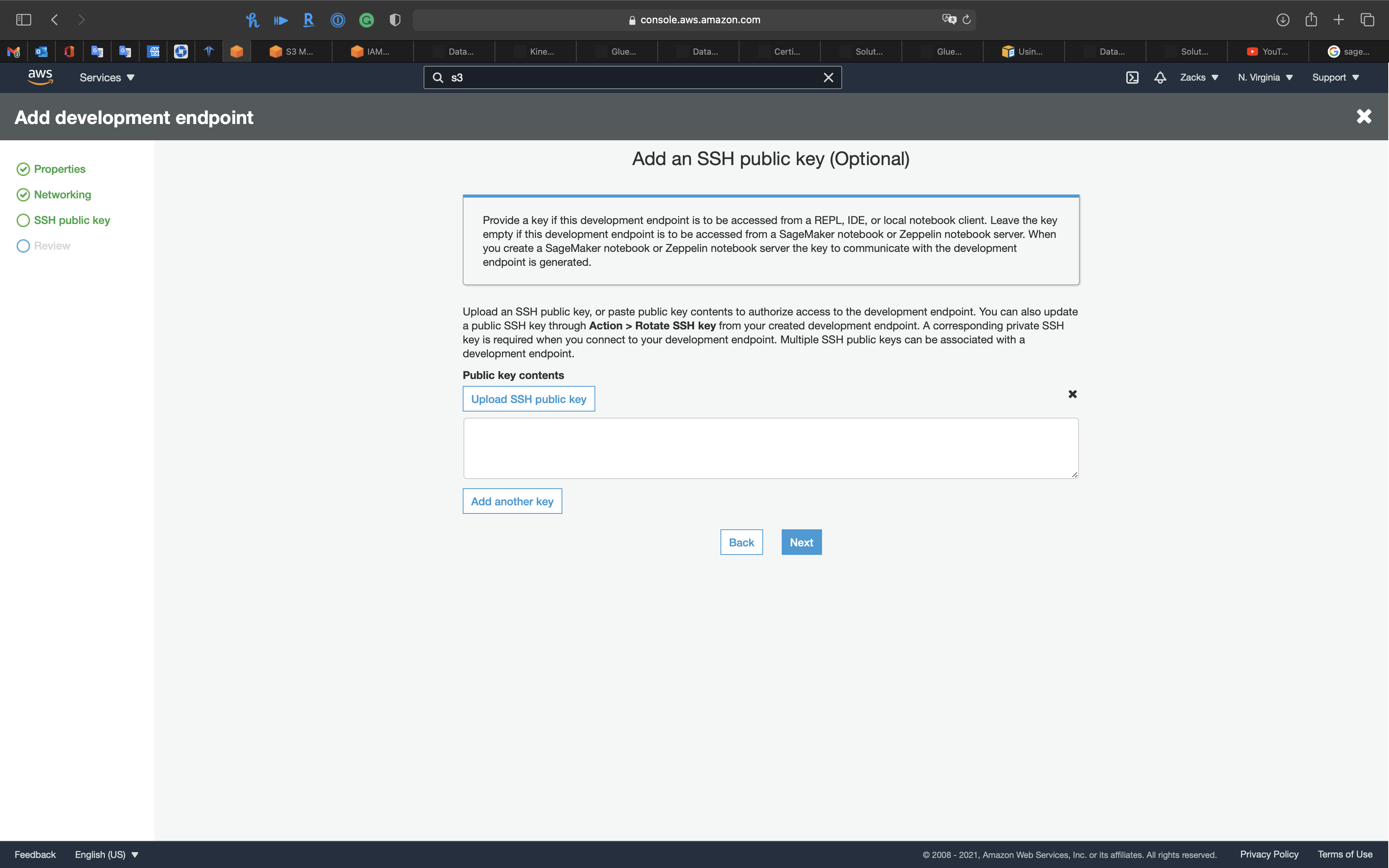This screenshot has width=1389, height=868.
Task: Open the N. Virginia region dropdown
Action: click(1265, 77)
